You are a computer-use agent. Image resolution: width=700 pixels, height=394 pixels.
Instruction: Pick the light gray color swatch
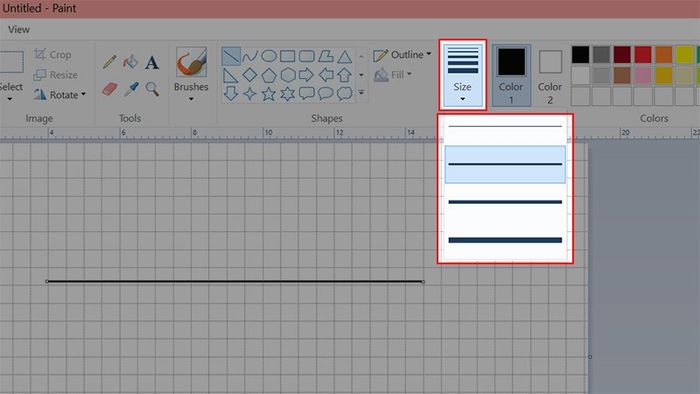[x=601, y=75]
